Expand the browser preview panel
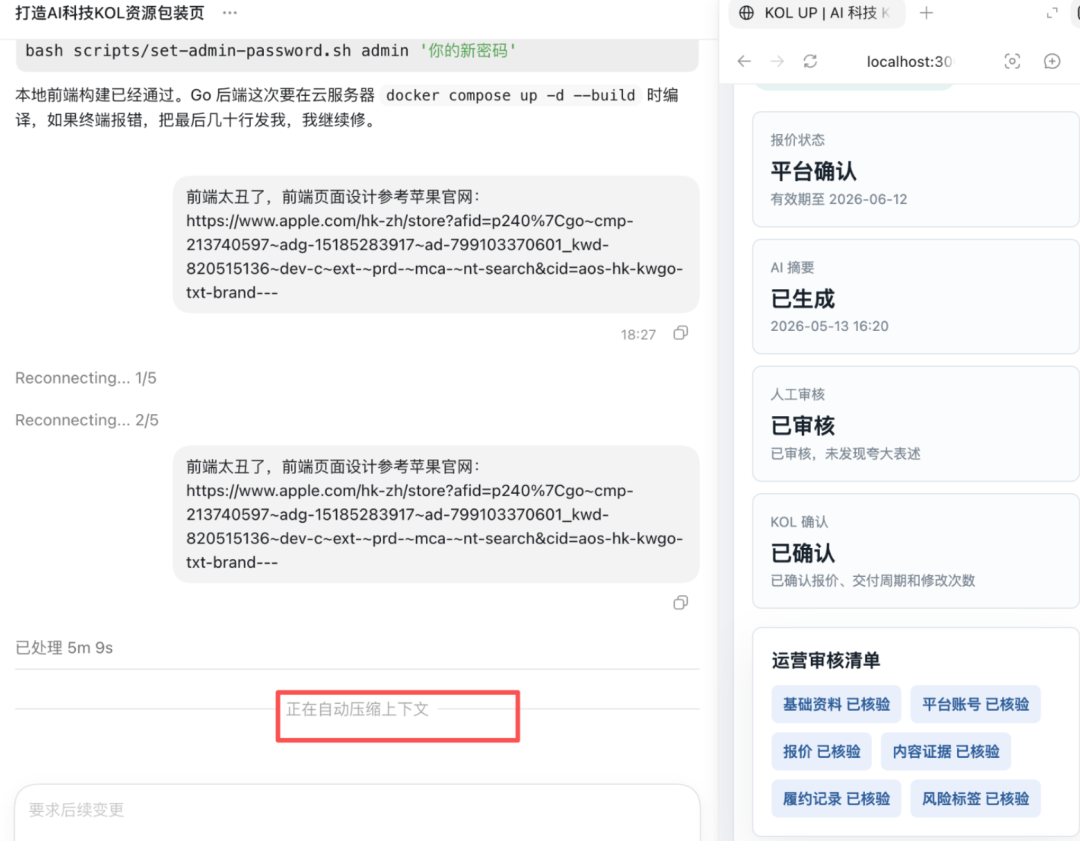 point(1052,13)
